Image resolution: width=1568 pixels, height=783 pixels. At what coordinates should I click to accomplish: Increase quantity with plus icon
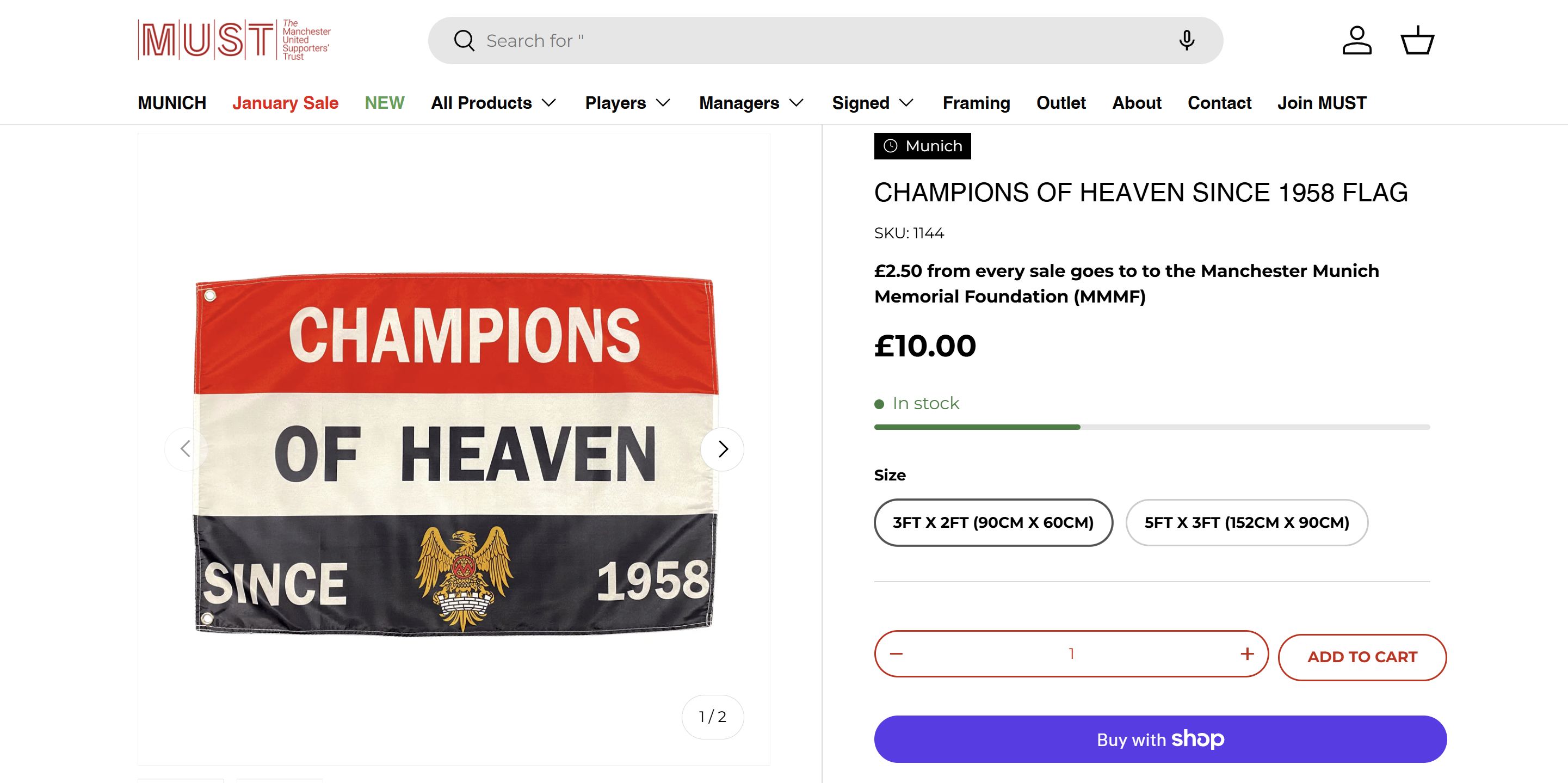click(1246, 654)
